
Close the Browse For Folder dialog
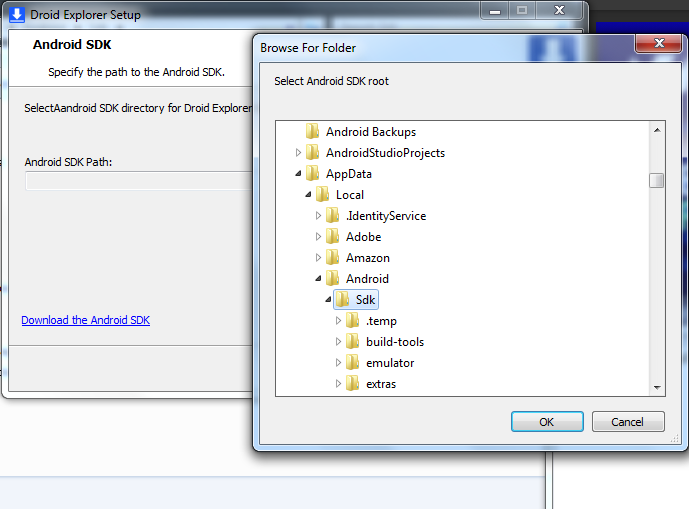[x=659, y=43]
